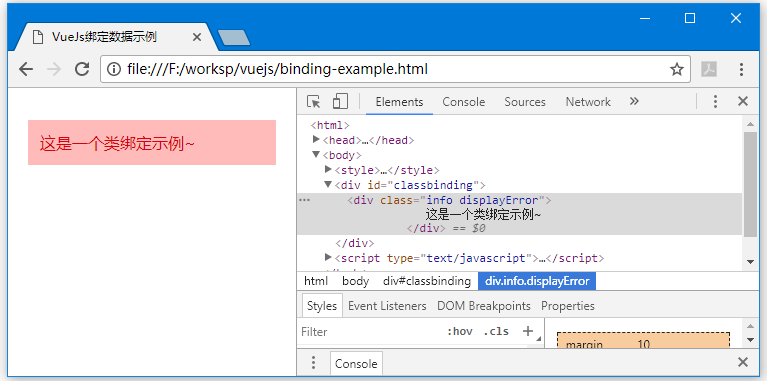Close the DevTools panel
The height and width of the screenshot is (381, 767).
743,101
